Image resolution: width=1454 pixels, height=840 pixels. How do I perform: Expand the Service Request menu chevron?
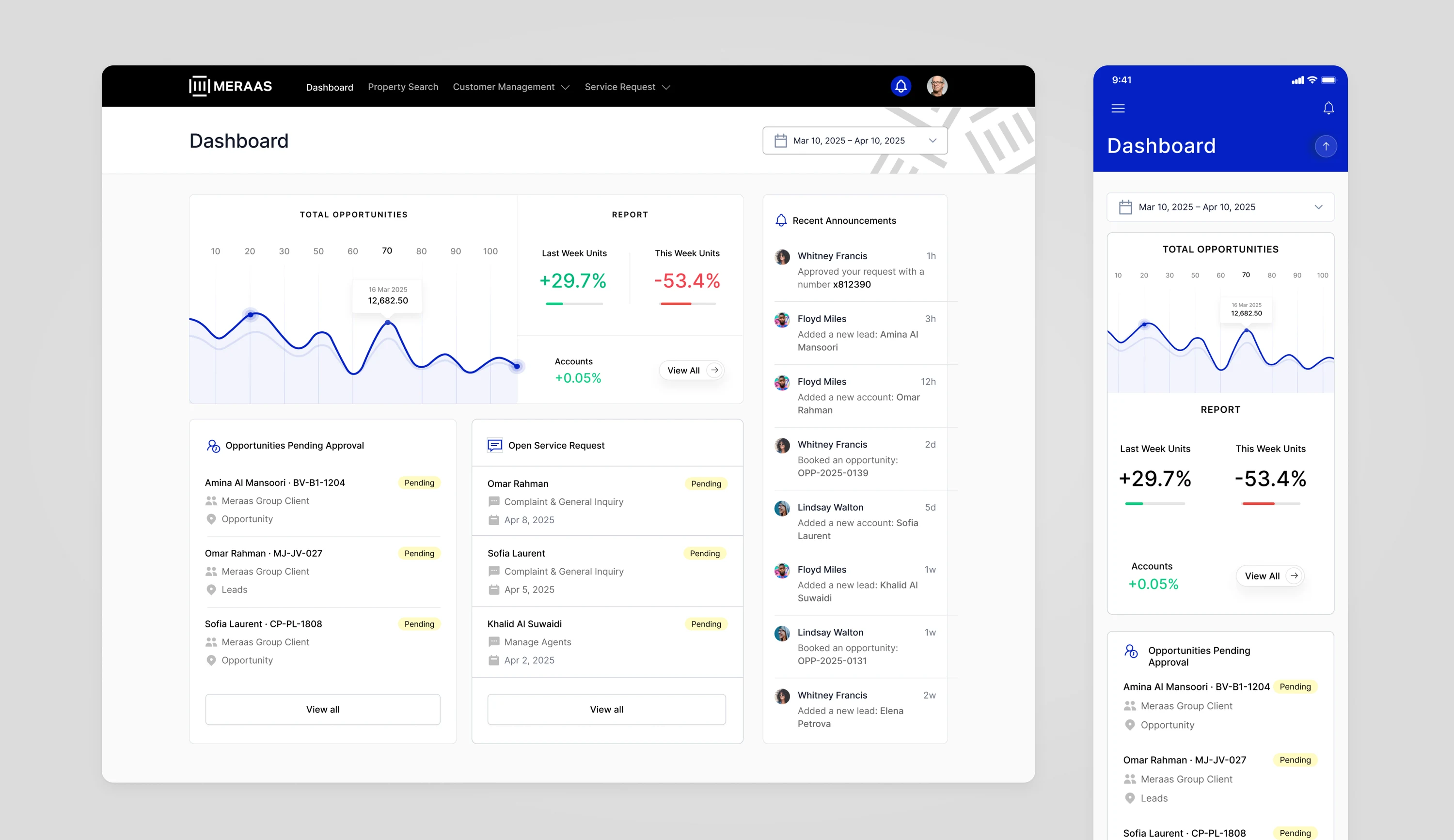point(666,87)
